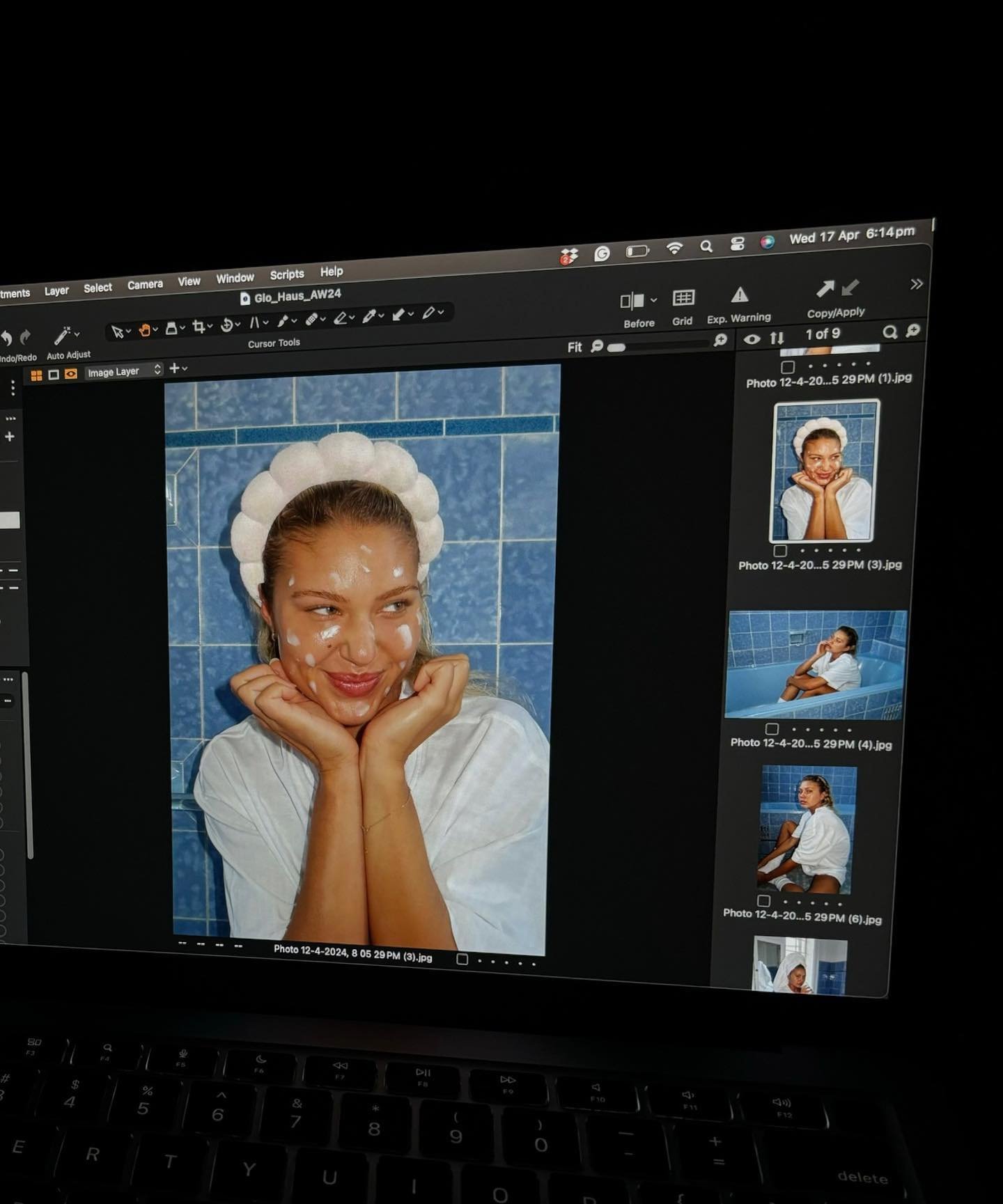The image size is (1003, 1204).
Task: Click the Fit zoom button
Action: 575,347
